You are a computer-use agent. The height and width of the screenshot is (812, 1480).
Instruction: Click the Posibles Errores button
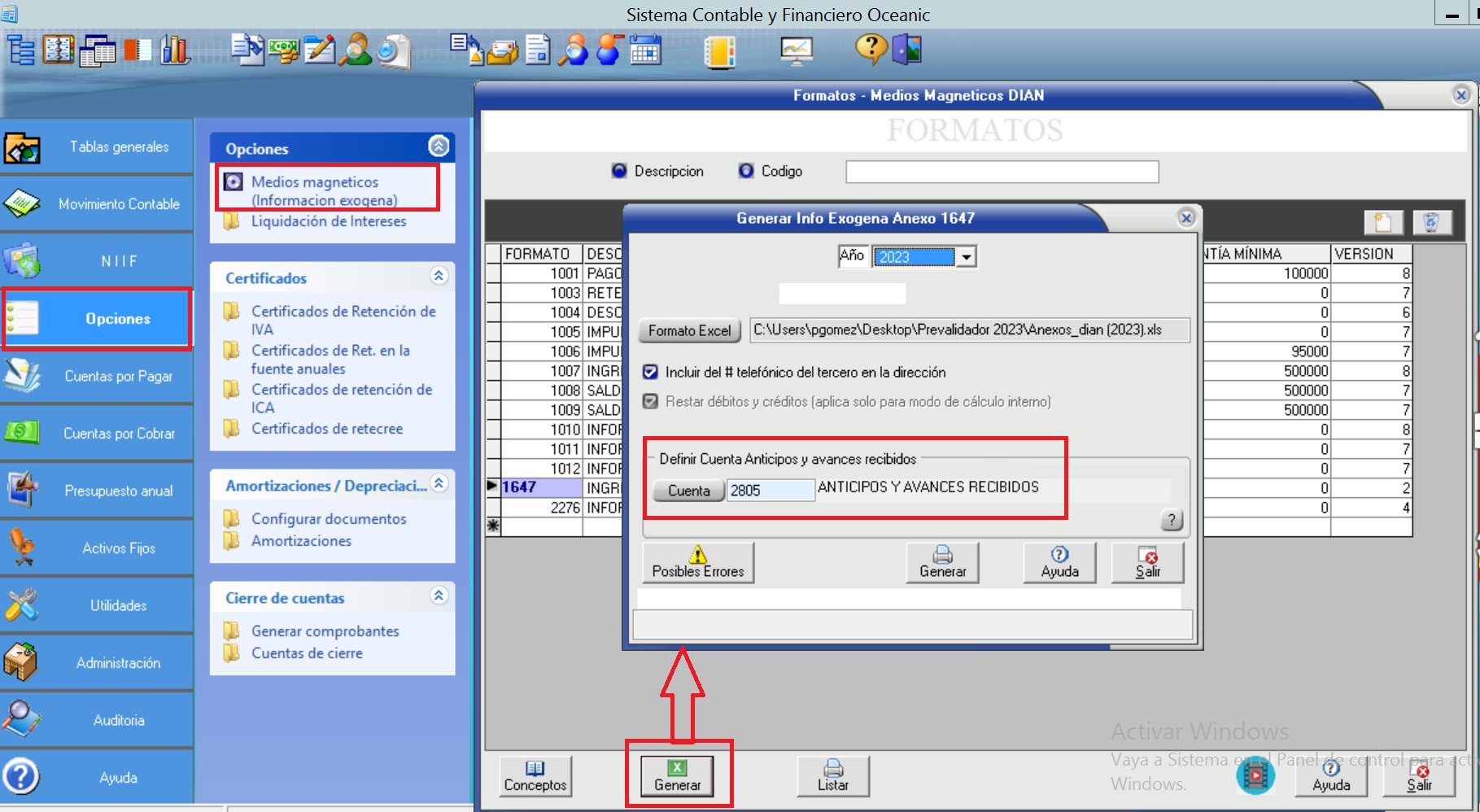tap(698, 562)
